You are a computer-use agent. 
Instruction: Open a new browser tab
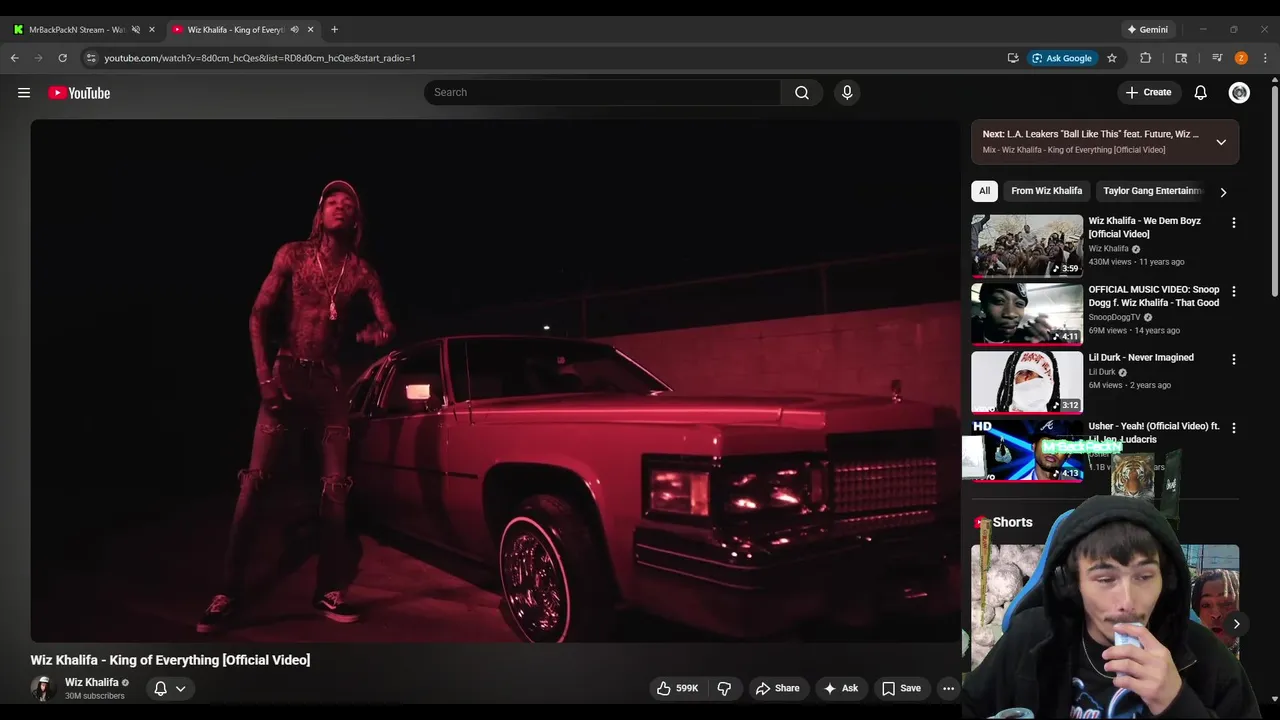[334, 29]
